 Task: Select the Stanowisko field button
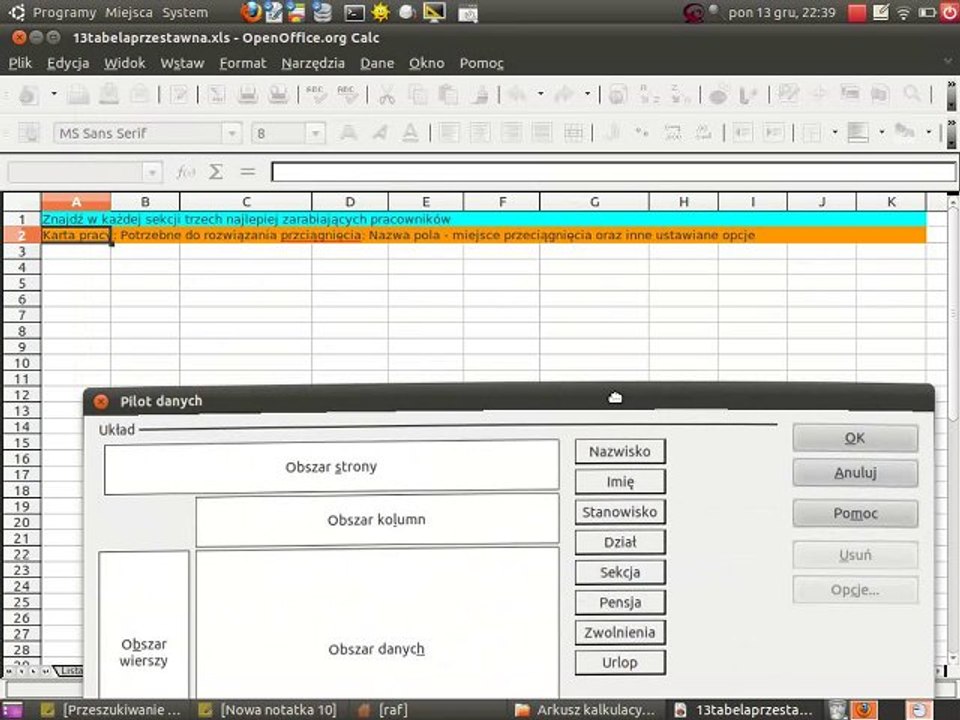coord(620,512)
